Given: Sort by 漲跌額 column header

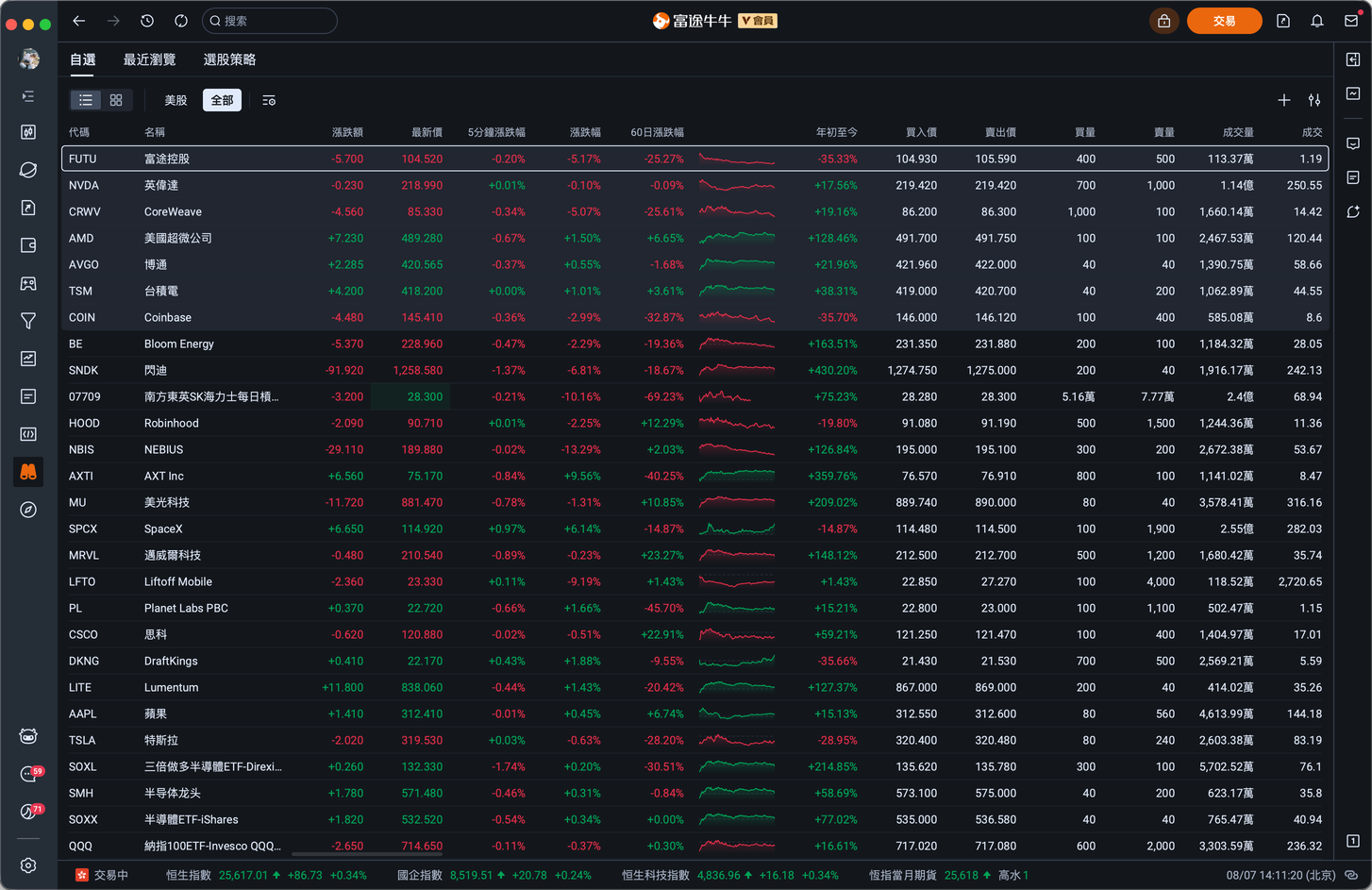Looking at the screenshot, I should click(x=347, y=132).
